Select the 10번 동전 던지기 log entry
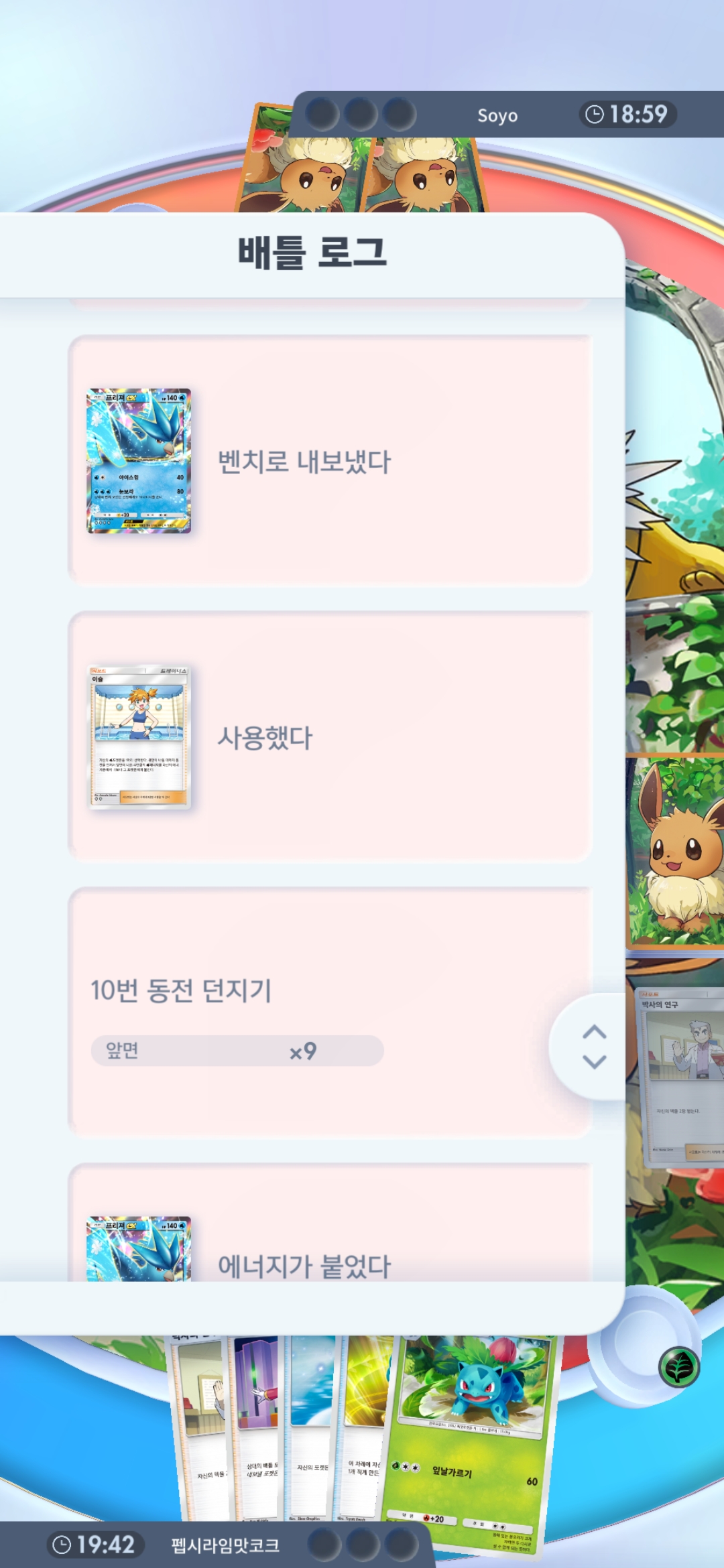Image resolution: width=724 pixels, height=1568 pixels. coord(330,1012)
